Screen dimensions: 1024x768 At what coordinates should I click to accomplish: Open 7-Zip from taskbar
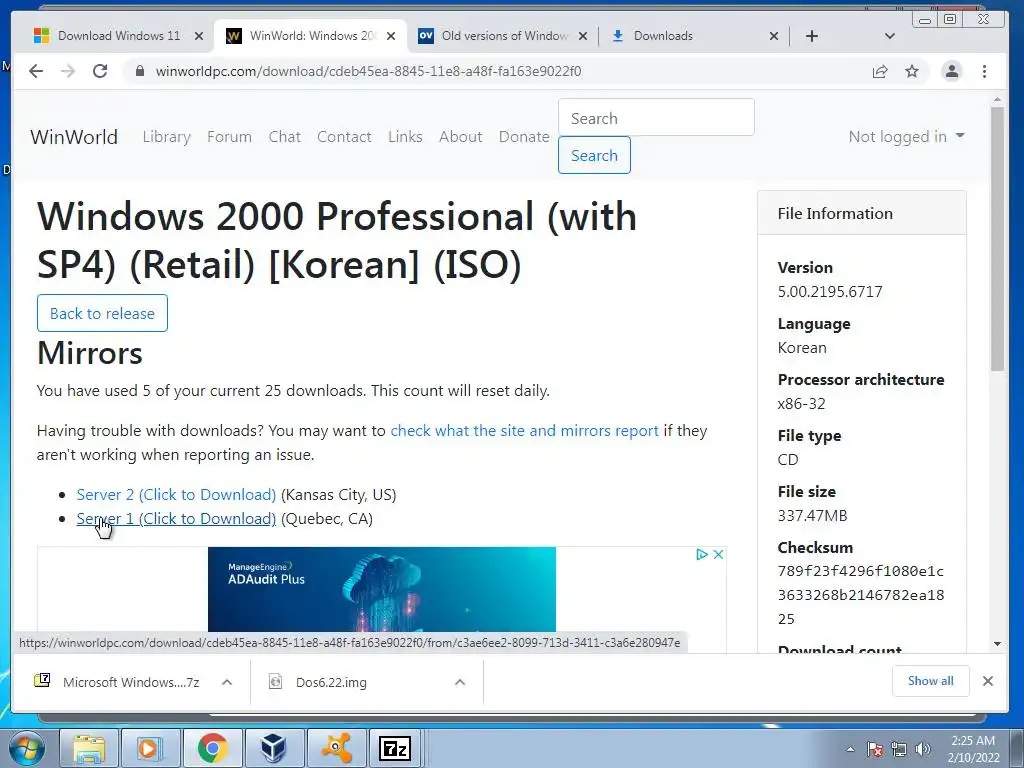[x=395, y=748]
